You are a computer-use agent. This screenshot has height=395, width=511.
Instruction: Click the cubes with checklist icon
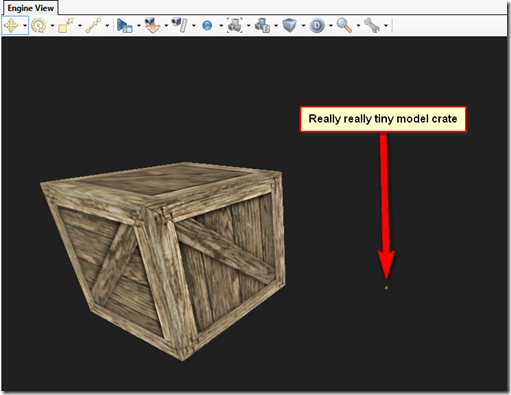pyautogui.click(x=262, y=25)
